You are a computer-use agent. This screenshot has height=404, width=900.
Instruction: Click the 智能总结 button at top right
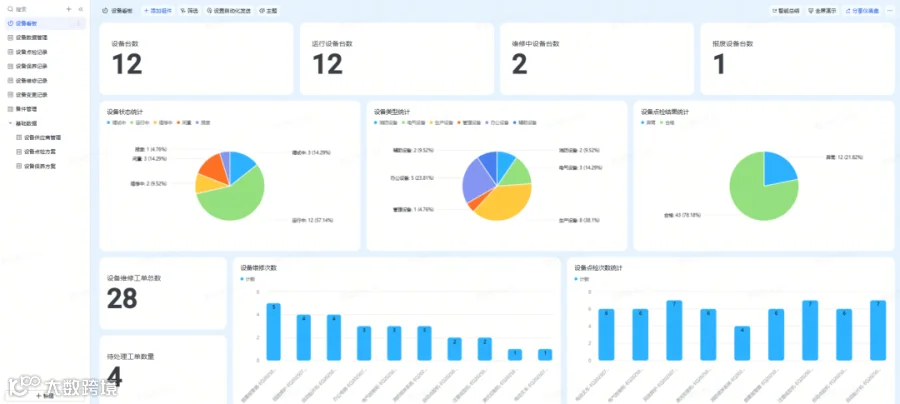786,11
